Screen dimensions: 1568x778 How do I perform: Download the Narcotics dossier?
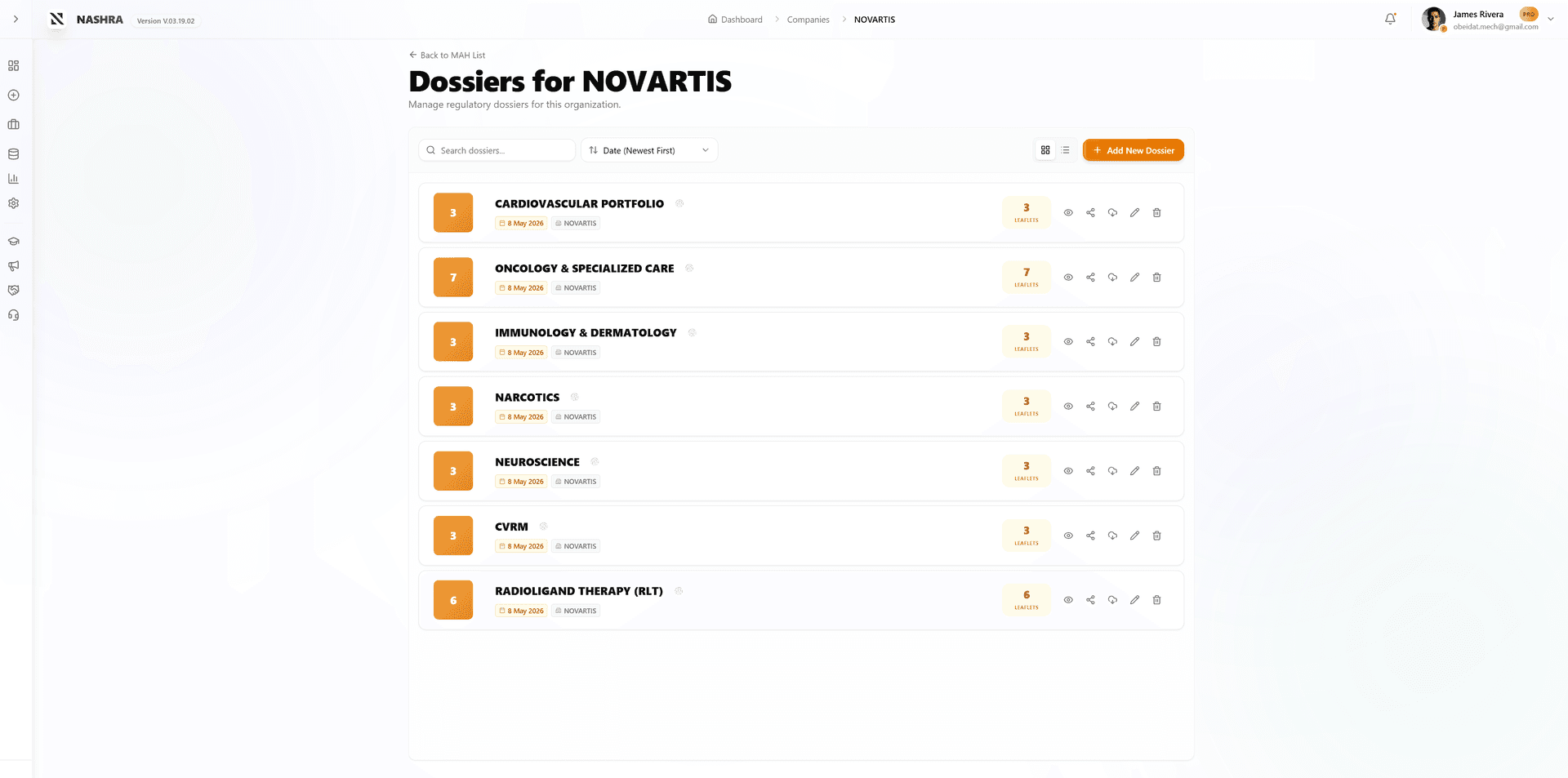click(x=1112, y=406)
